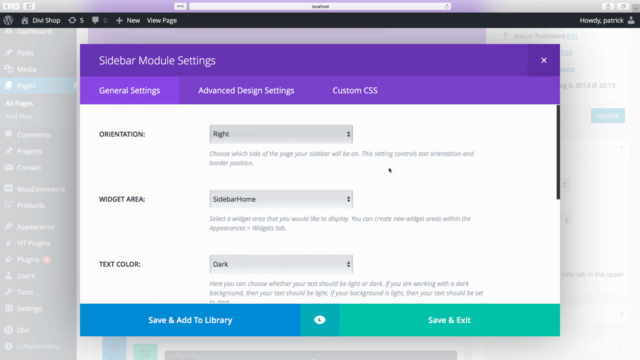Viewport: 640px width, 360px height.
Task: Click the WooCommerce icon in sidebar
Action: [9, 189]
